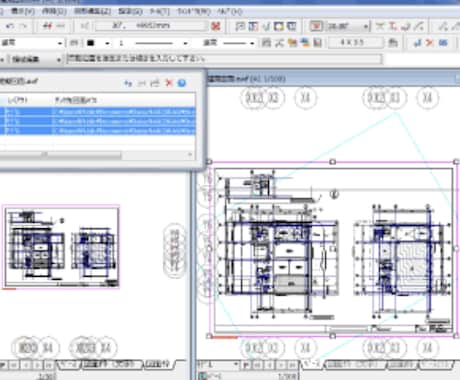Click the floor plan drawing thumbnail in the left window
This screenshot has width=460, height=380.
62,247
